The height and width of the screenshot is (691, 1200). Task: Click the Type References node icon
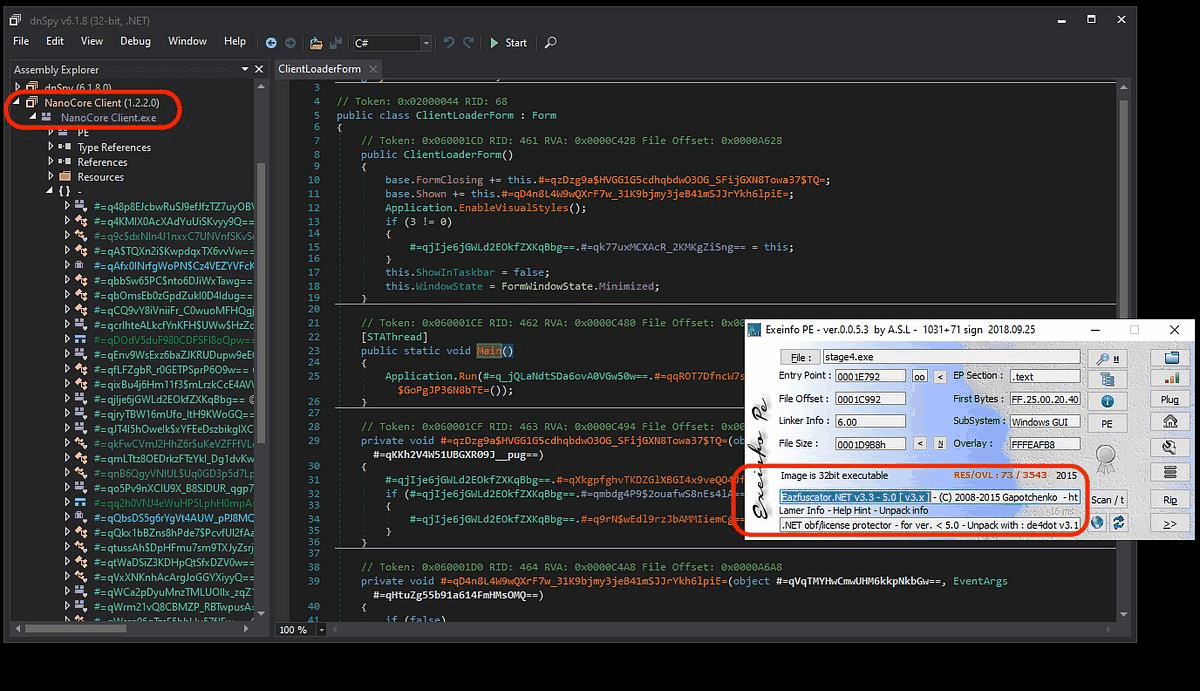pyautogui.click(x=66, y=147)
